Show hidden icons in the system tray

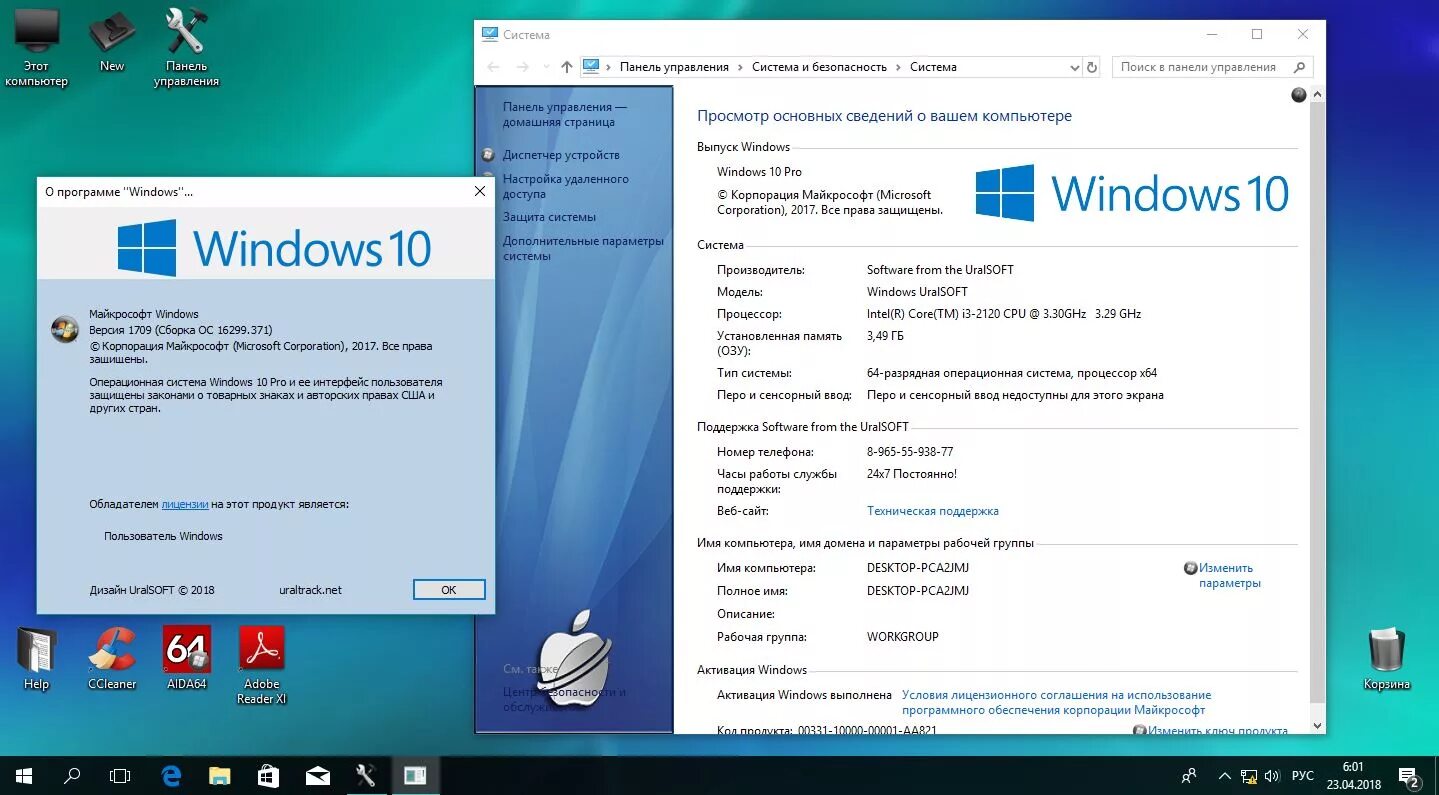coord(1223,775)
